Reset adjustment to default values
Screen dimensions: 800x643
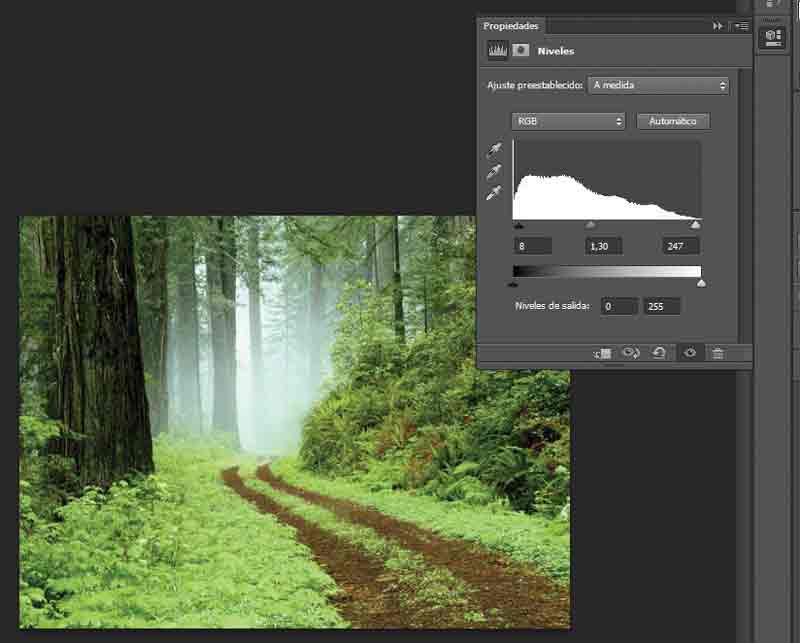[x=659, y=353]
